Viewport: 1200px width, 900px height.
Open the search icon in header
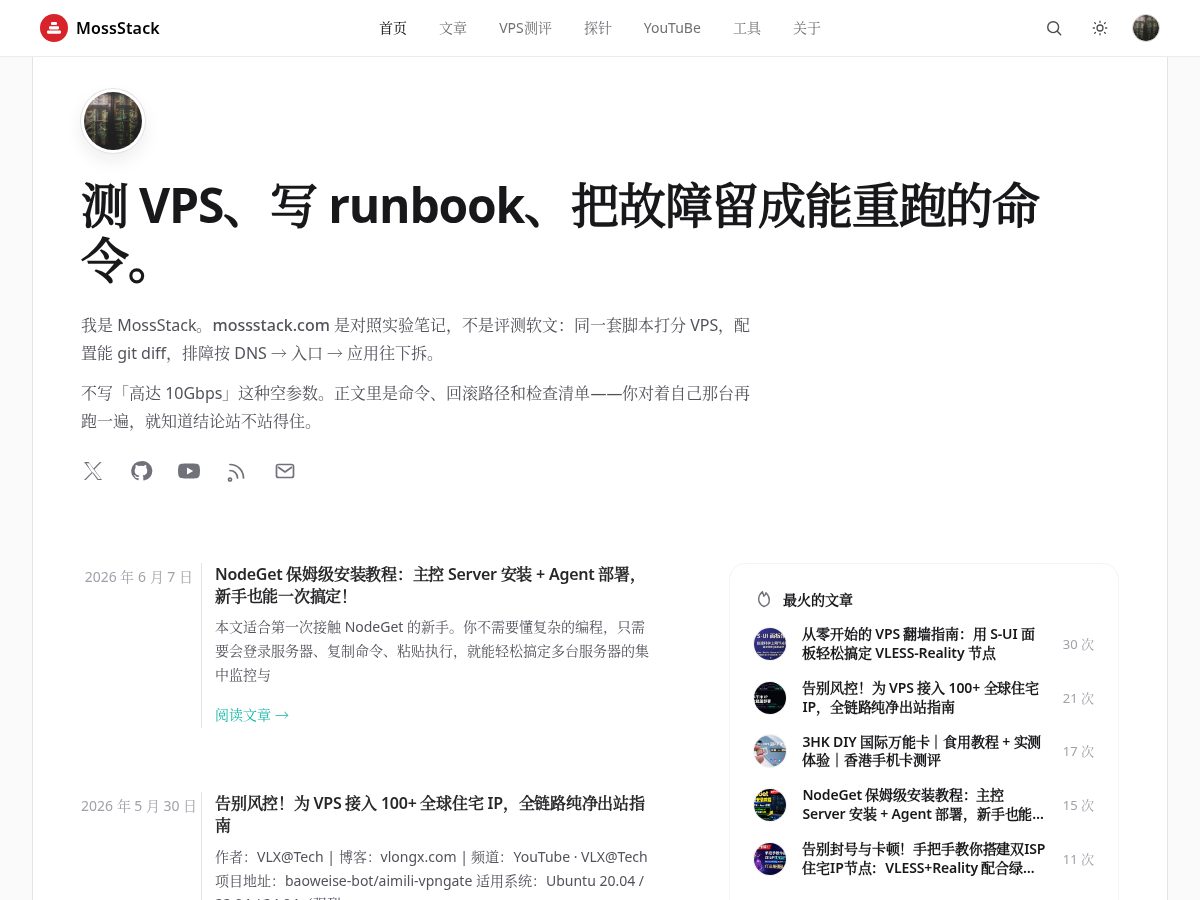pos(1054,28)
